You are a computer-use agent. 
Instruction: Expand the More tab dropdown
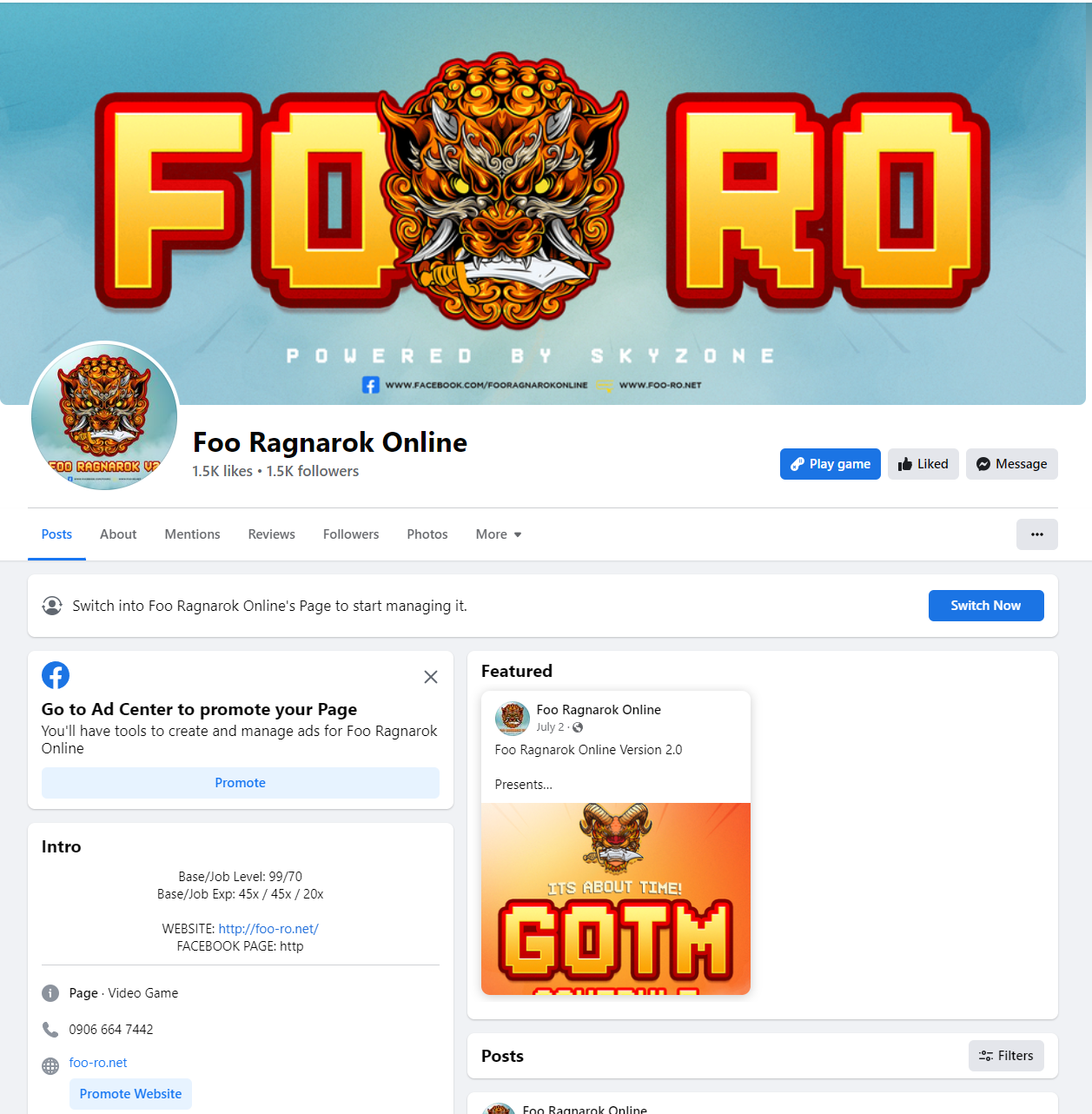[499, 534]
